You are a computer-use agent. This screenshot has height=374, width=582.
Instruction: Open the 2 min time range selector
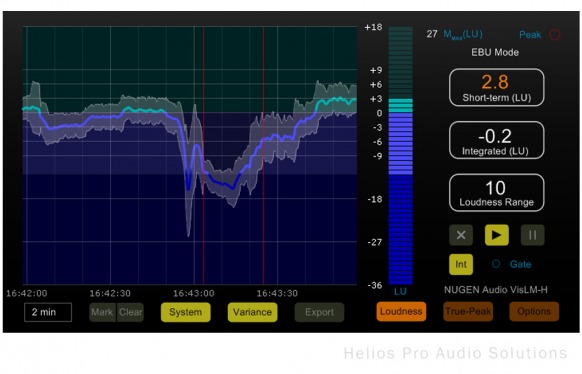[48, 312]
